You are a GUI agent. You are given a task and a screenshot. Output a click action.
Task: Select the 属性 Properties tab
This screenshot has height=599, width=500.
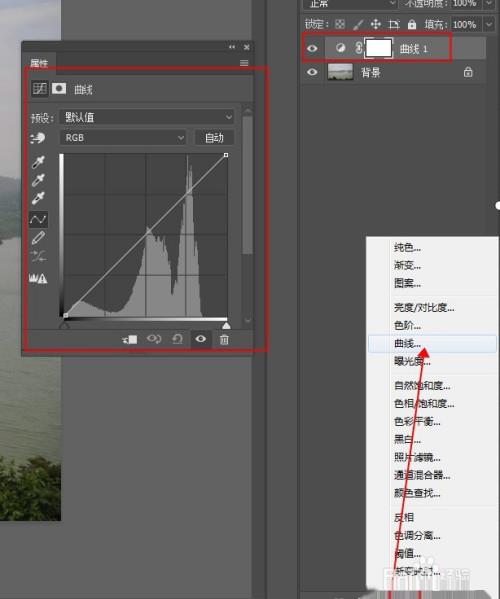(x=39, y=63)
